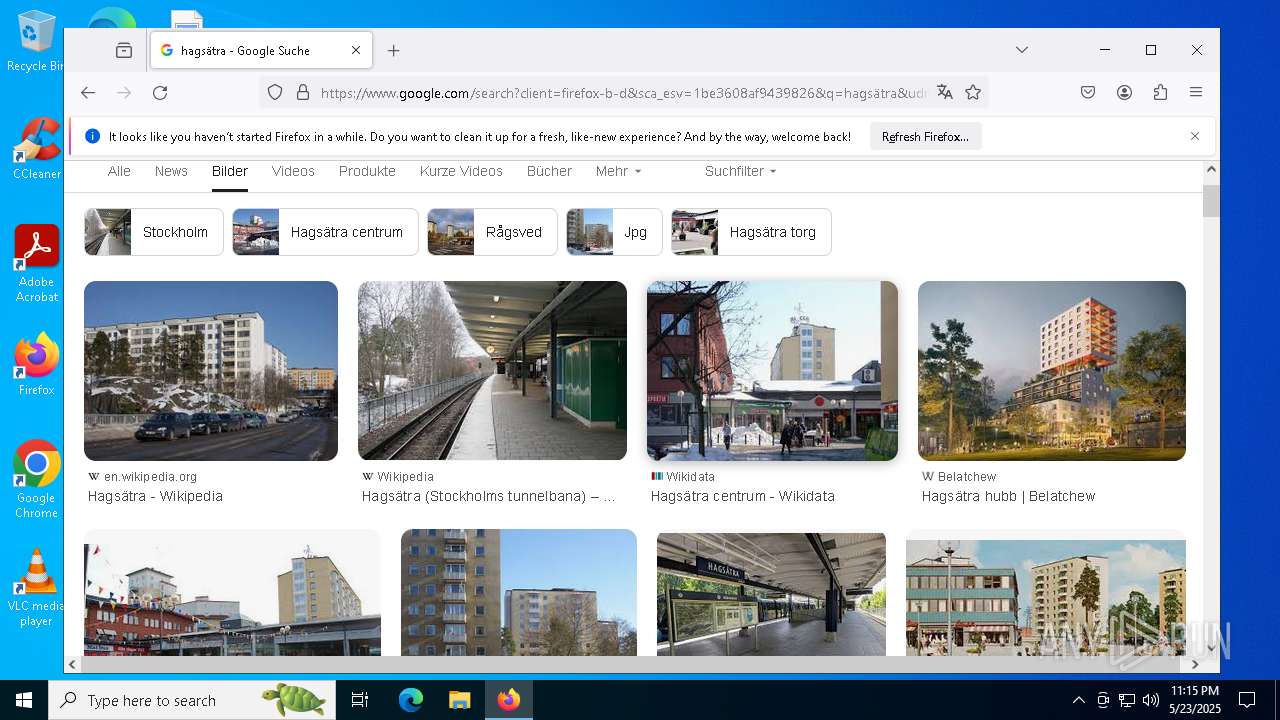
Task: Click the site padlock security icon
Action: click(x=303, y=93)
